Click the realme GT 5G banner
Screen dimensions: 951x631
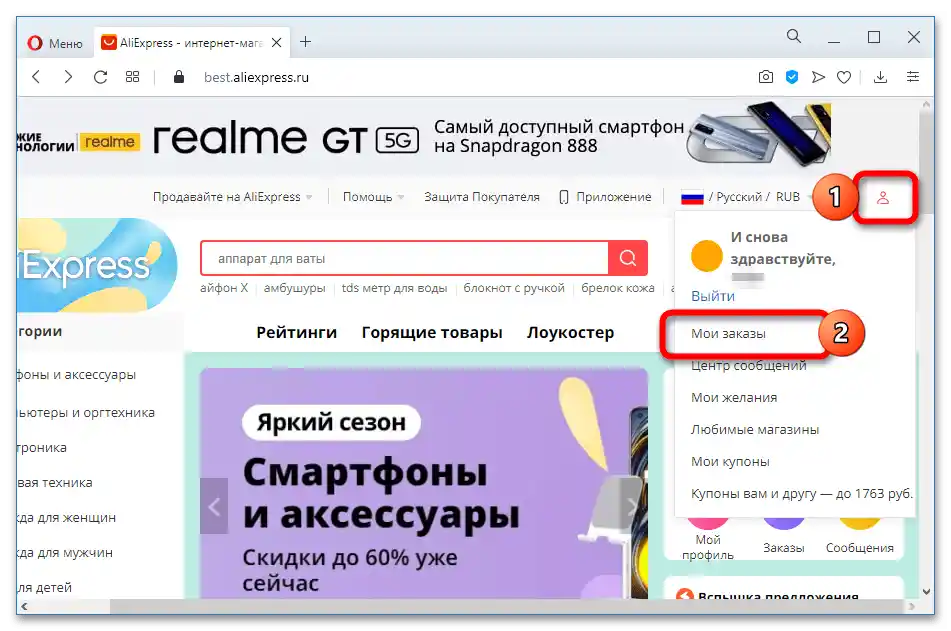[425, 137]
